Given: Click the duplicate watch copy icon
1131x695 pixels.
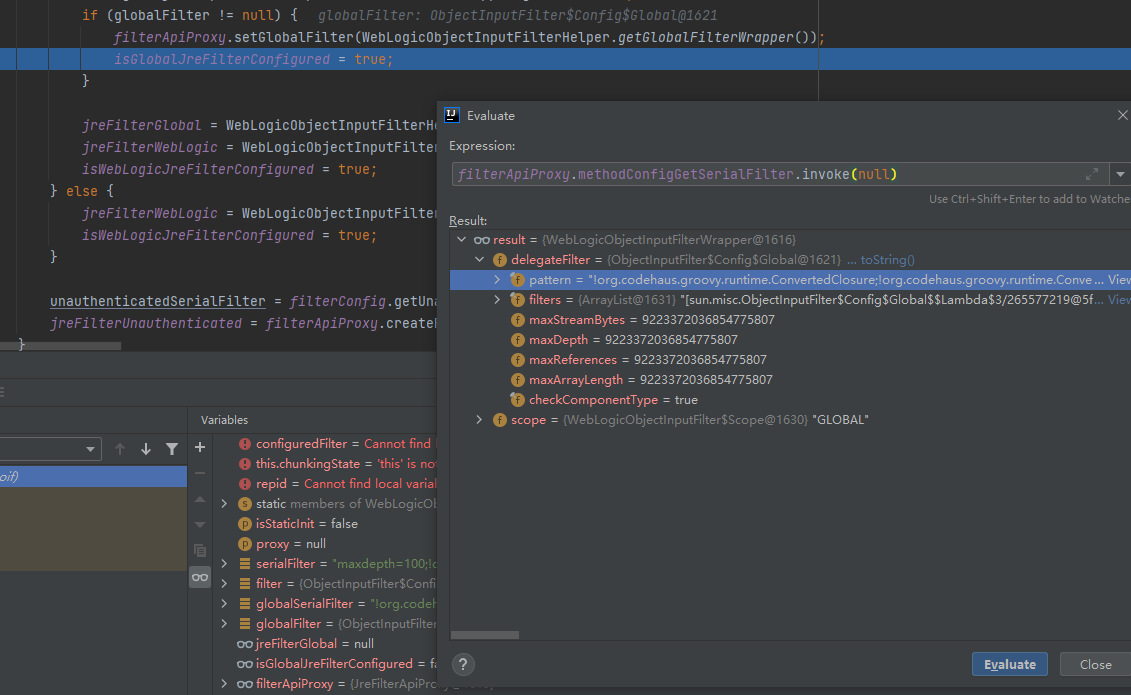Looking at the screenshot, I should point(200,551).
